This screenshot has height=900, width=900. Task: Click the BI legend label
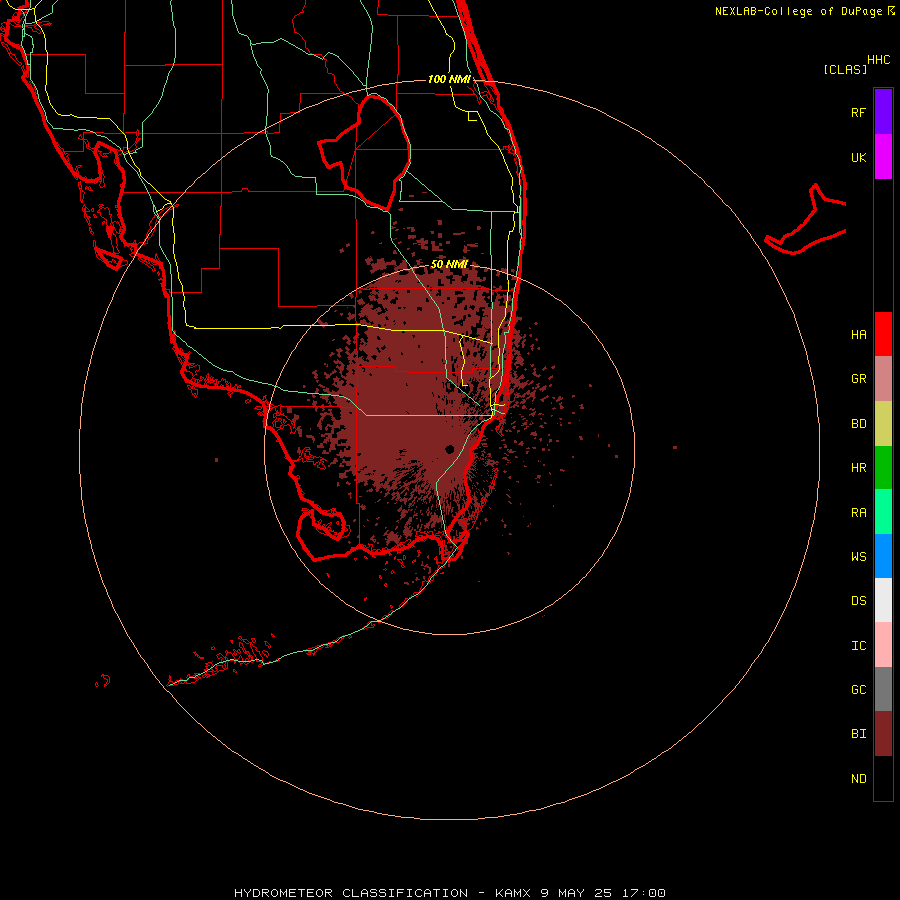pyautogui.click(x=858, y=734)
